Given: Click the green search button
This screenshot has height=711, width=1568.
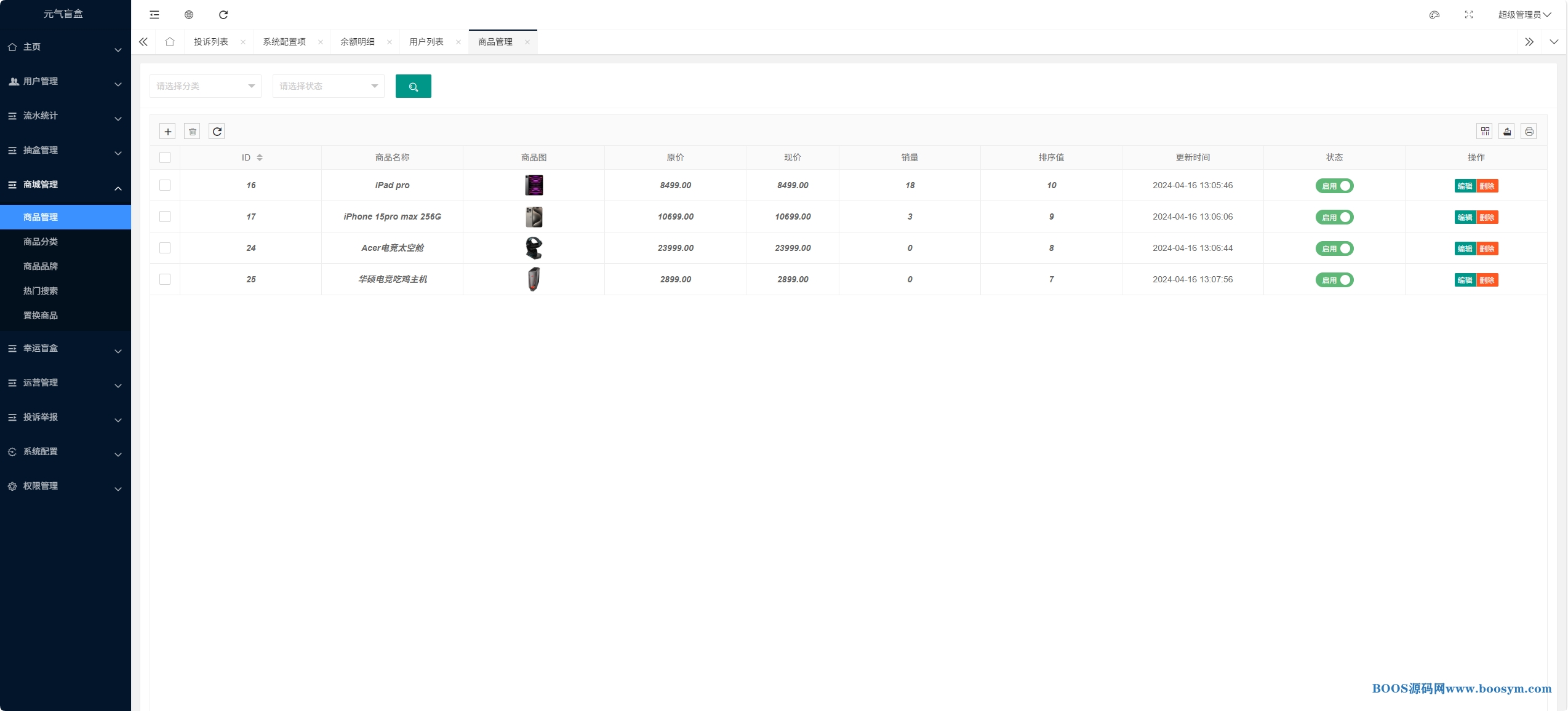Looking at the screenshot, I should point(413,86).
